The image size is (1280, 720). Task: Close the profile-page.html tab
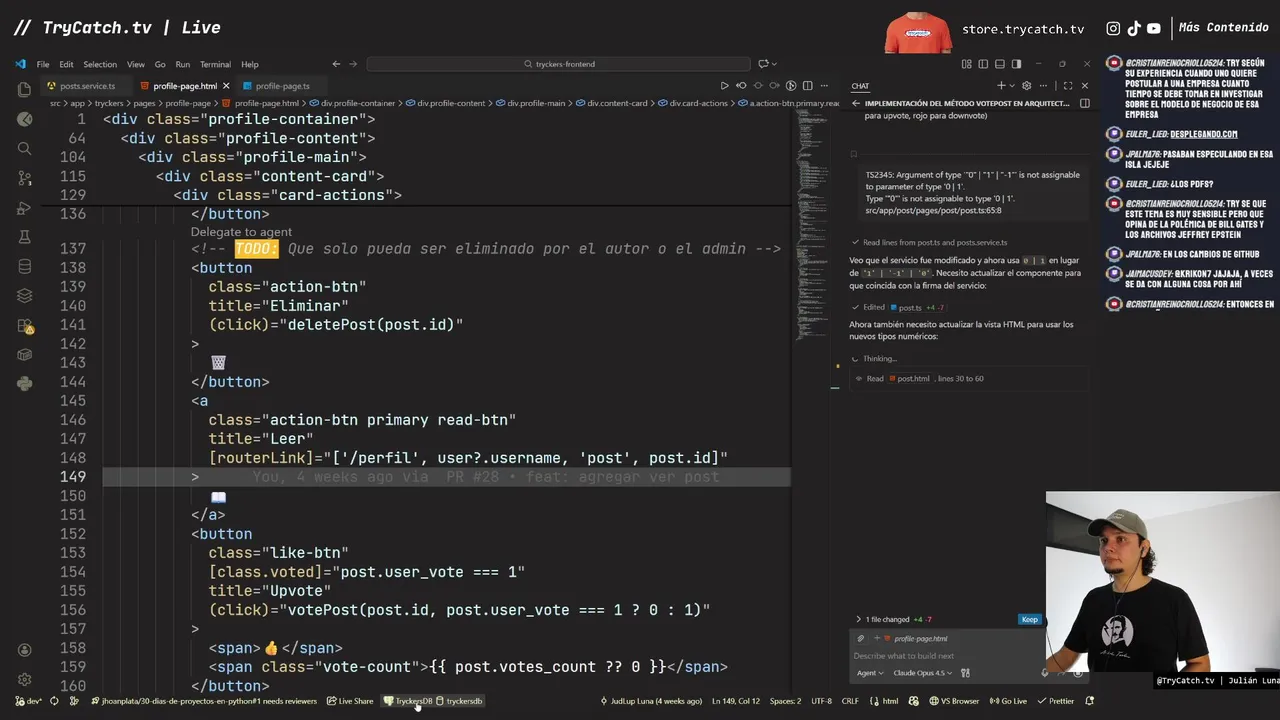[x=226, y=86]
